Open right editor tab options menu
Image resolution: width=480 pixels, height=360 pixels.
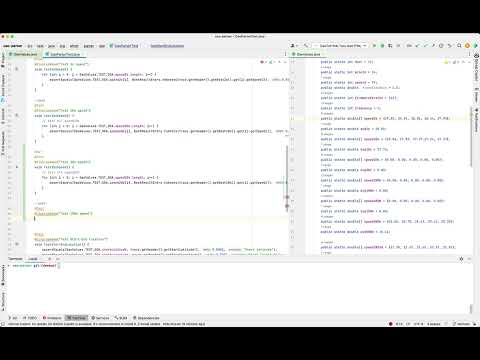tap(469, 54)
